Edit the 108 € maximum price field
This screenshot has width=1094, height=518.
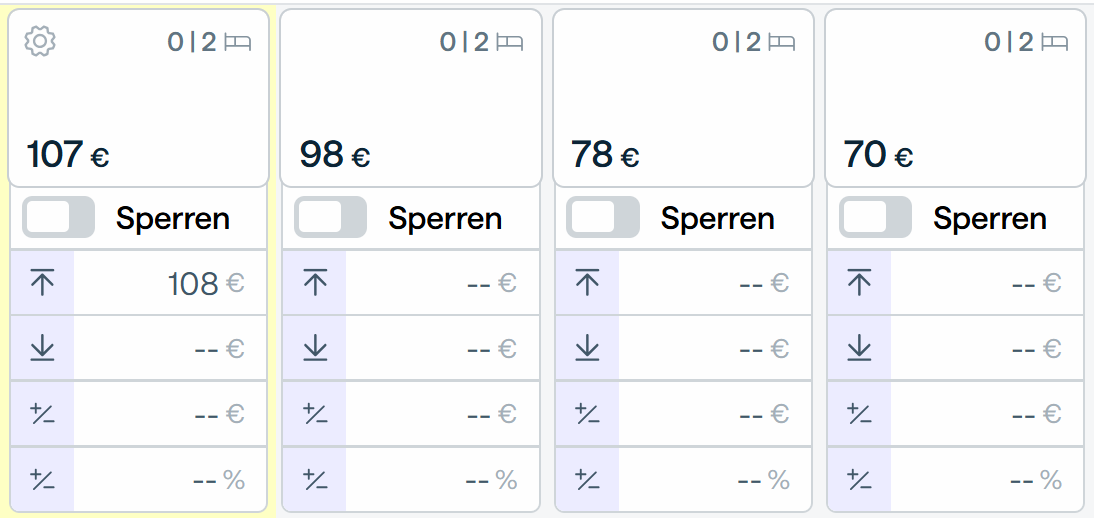click(x=170, y=283)
